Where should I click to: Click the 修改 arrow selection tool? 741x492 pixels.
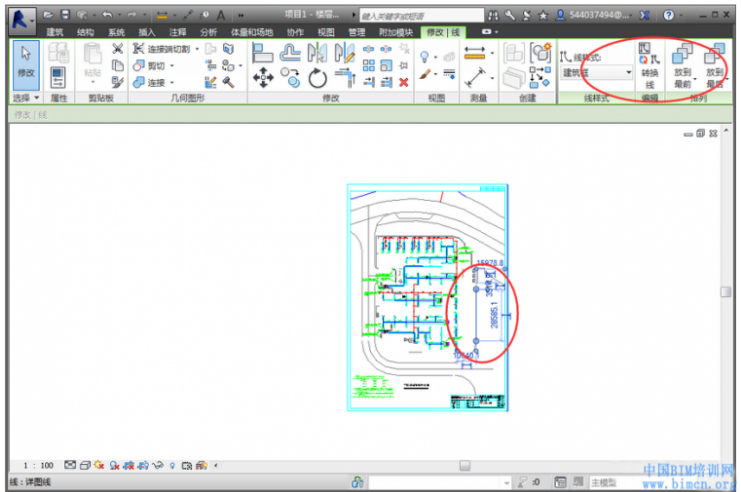26,65
